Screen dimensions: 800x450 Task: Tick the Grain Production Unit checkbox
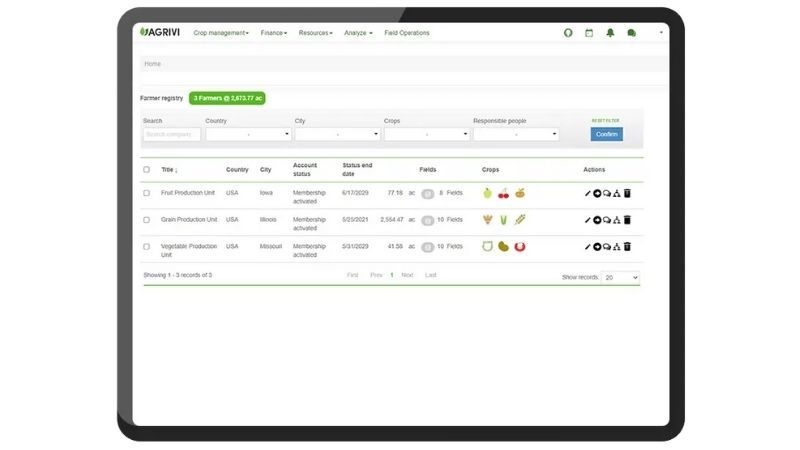[x=147, y=220]
